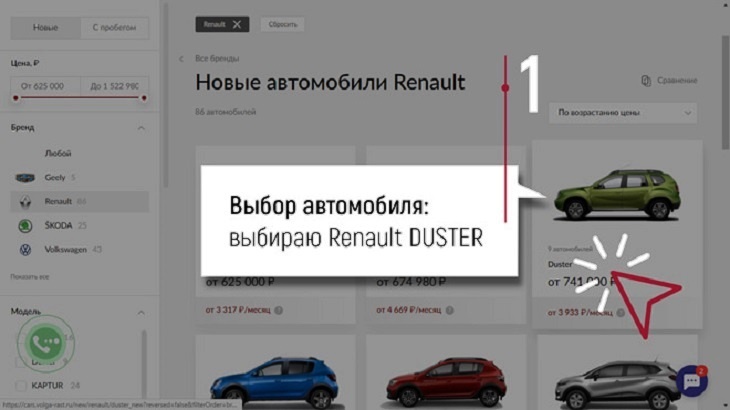Viewport: 730px width, 410px height.
Task: Click the Volkswagen logo icon
Action: click(25, 250)
